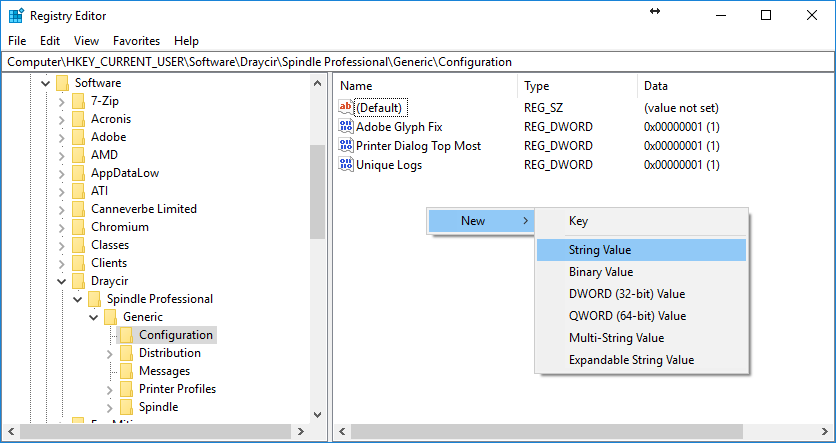Expand the Adobe tree node
Viewport: 836px width, 443px height.
[62, 138]
